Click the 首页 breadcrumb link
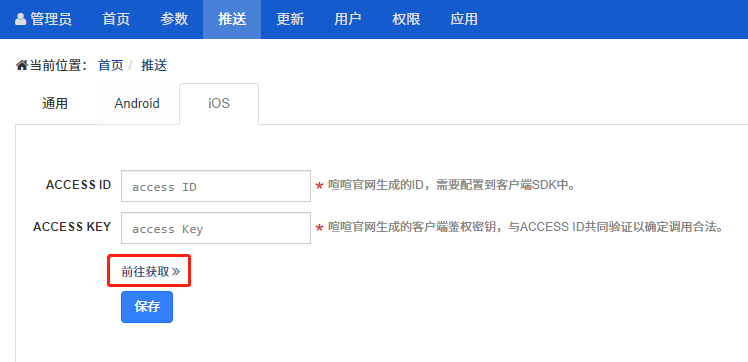Screen dimensions: 748x362 point(111,65)
